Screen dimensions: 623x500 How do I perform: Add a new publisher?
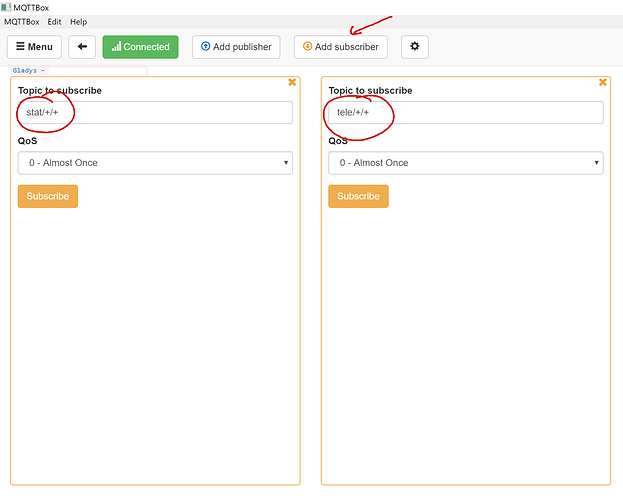(236, 47)
